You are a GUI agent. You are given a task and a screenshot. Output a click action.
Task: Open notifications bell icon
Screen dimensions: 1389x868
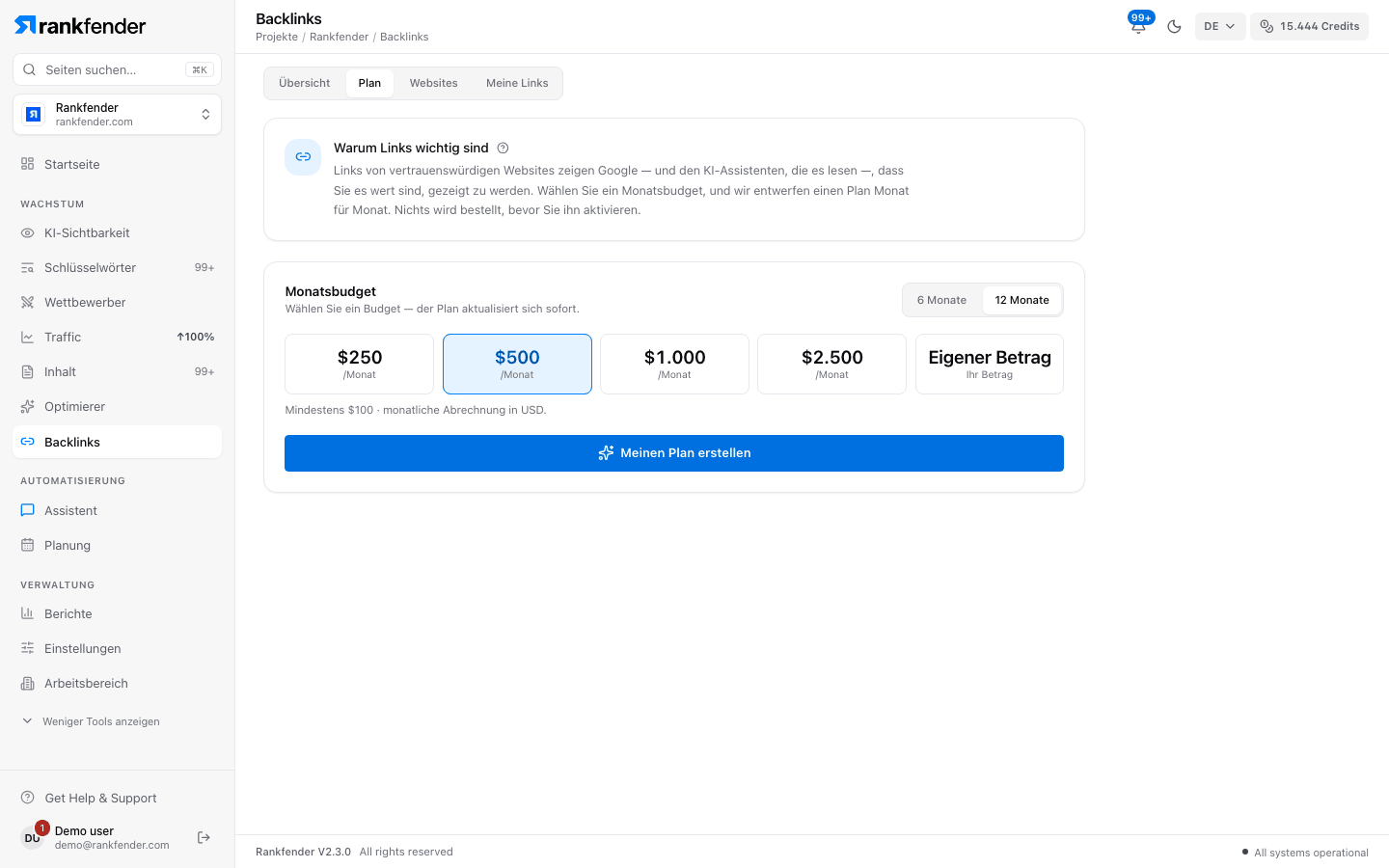coord(1138,26)
